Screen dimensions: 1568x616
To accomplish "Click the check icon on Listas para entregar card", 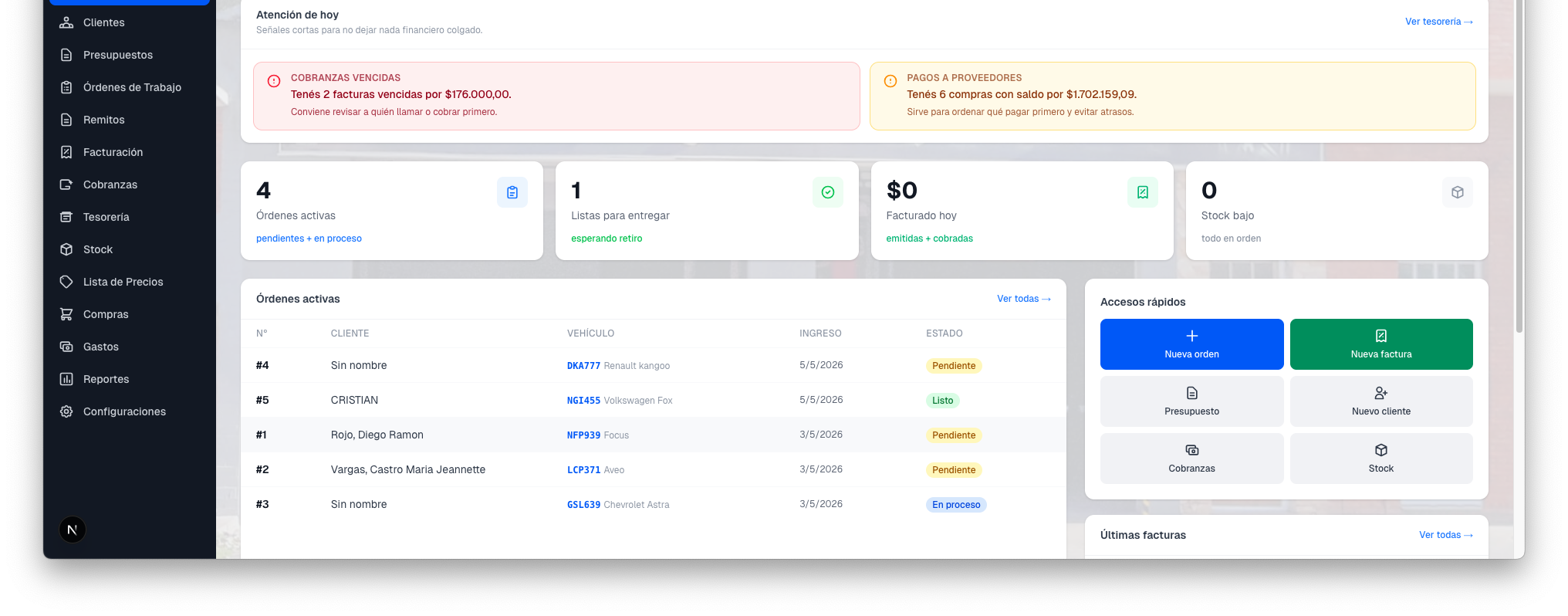I will [828, 192].
